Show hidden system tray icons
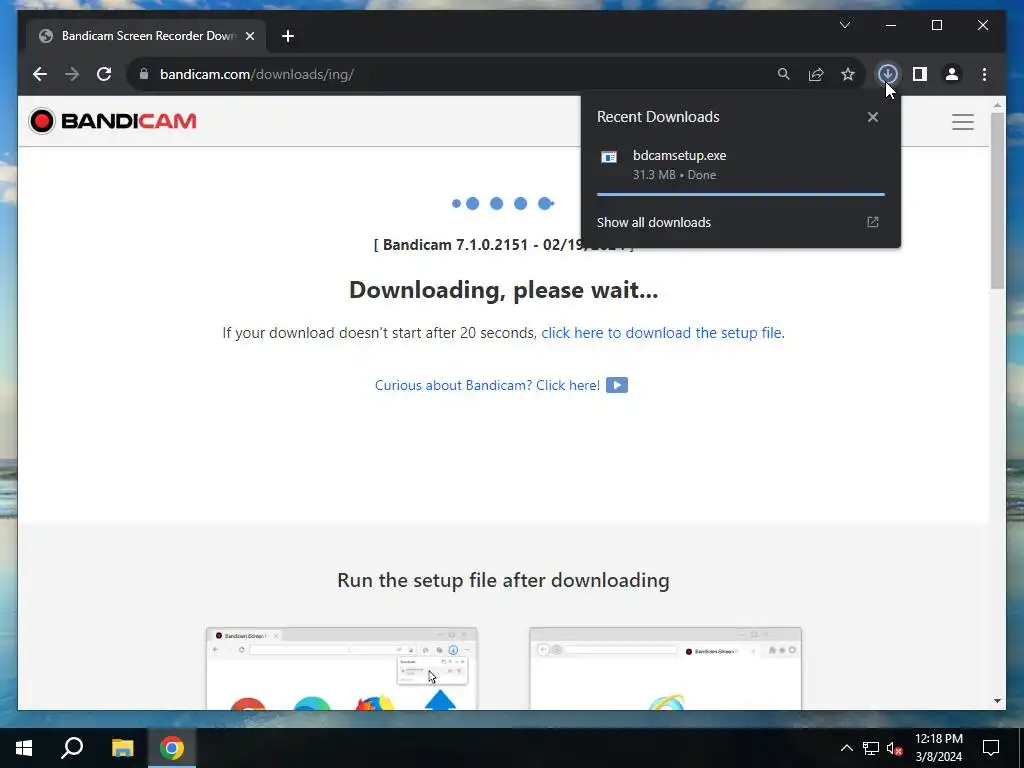This screenshot has height=768, width=1024. (x=846, y=748)
